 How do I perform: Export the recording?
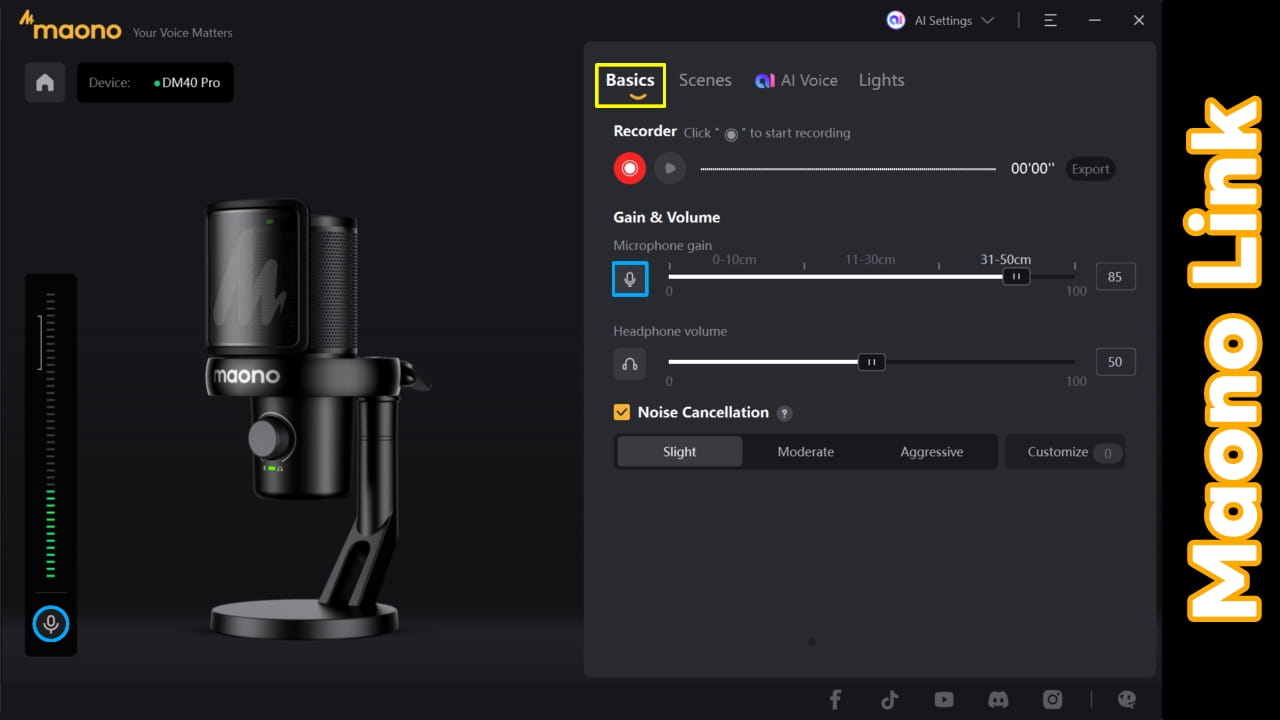(1090, 169)
